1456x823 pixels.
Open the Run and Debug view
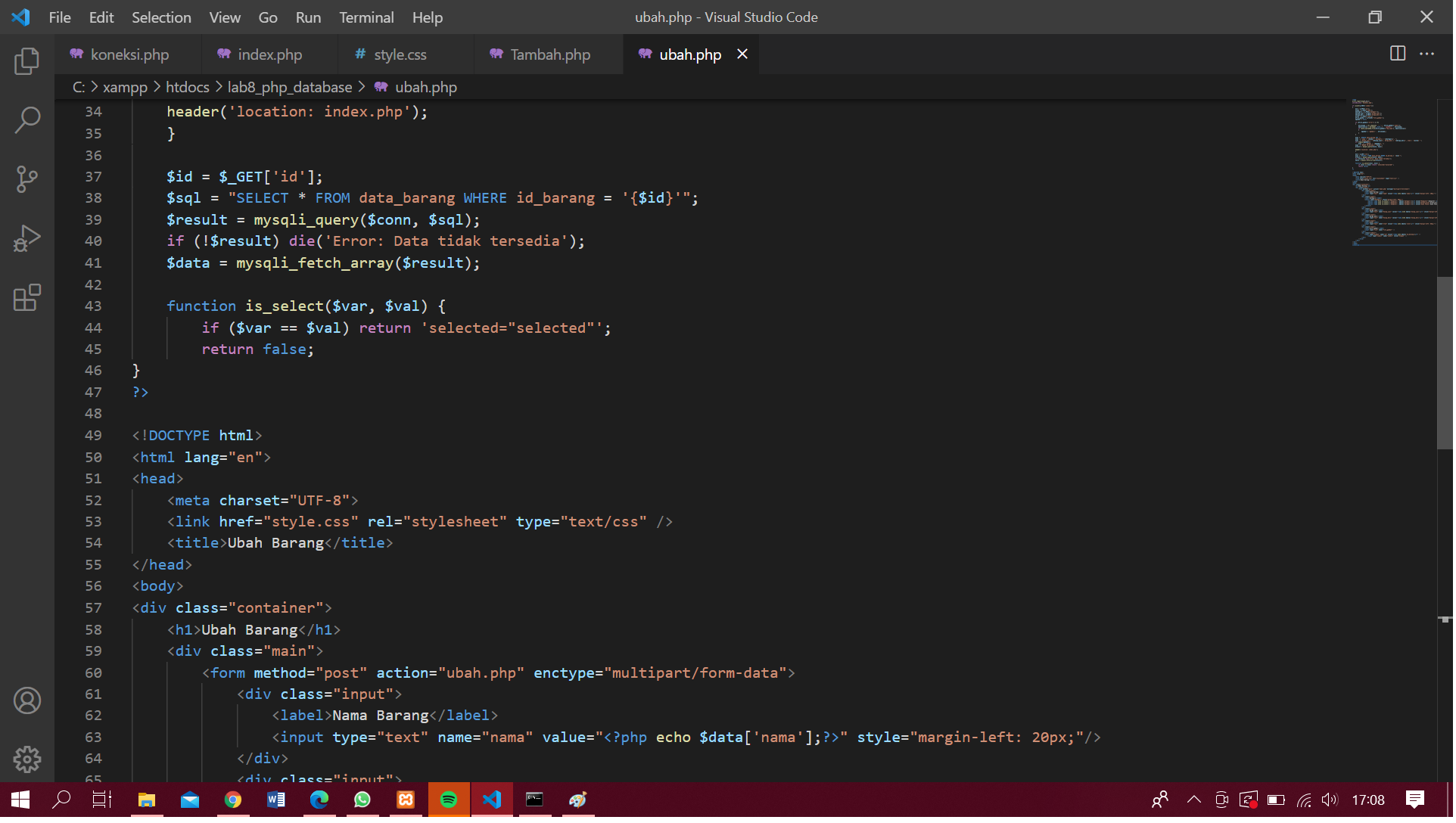tap(27, 238)
